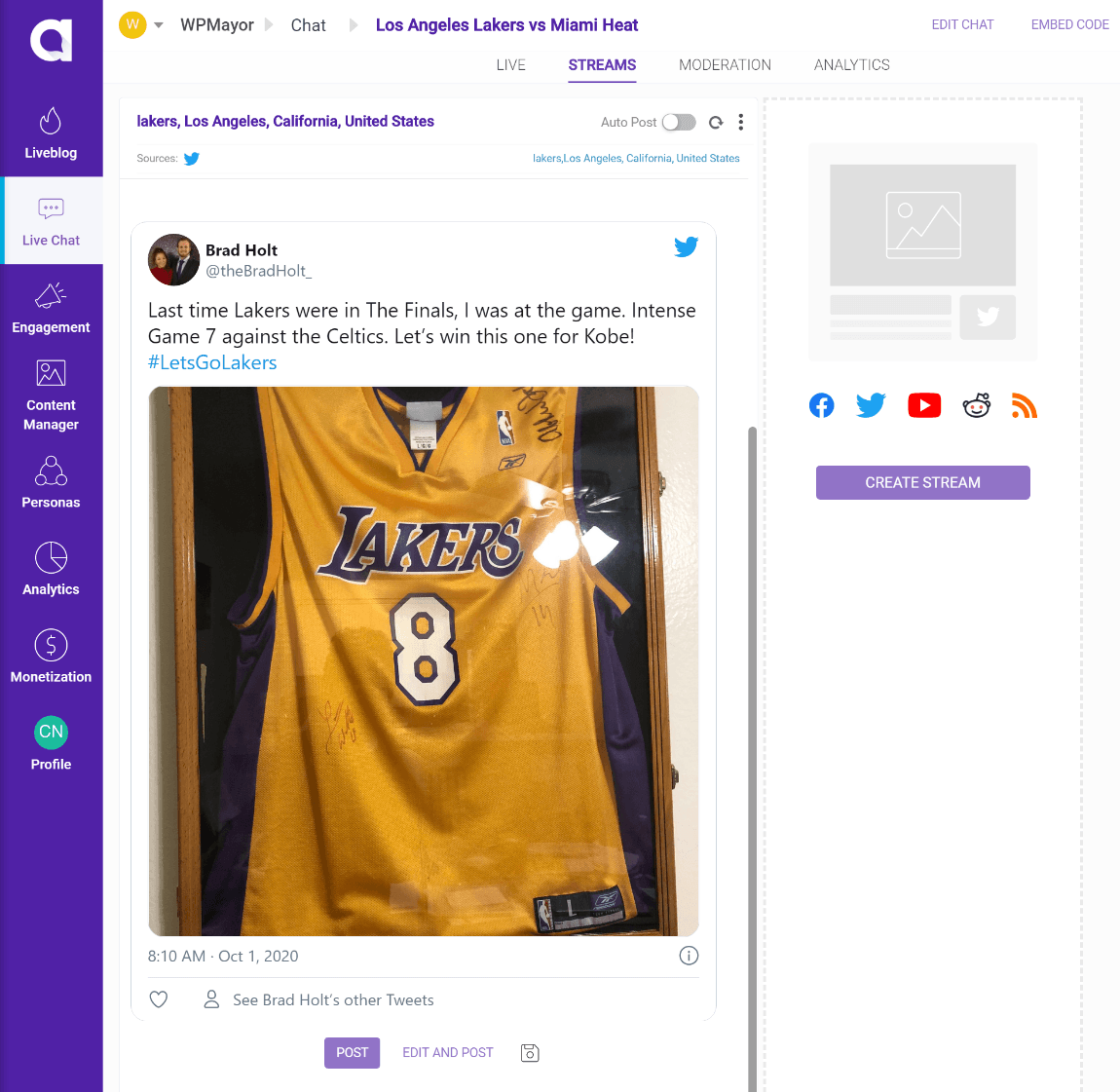Select the YouTube stream source icon

point(923,405)
